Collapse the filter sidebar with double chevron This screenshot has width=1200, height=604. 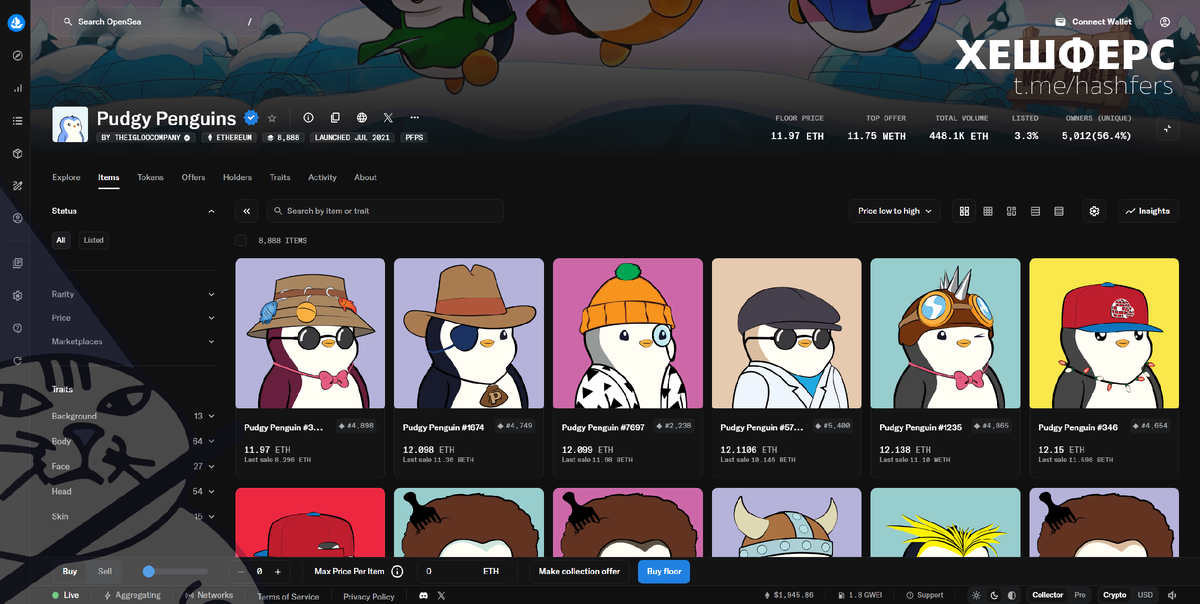click(248, 211)
